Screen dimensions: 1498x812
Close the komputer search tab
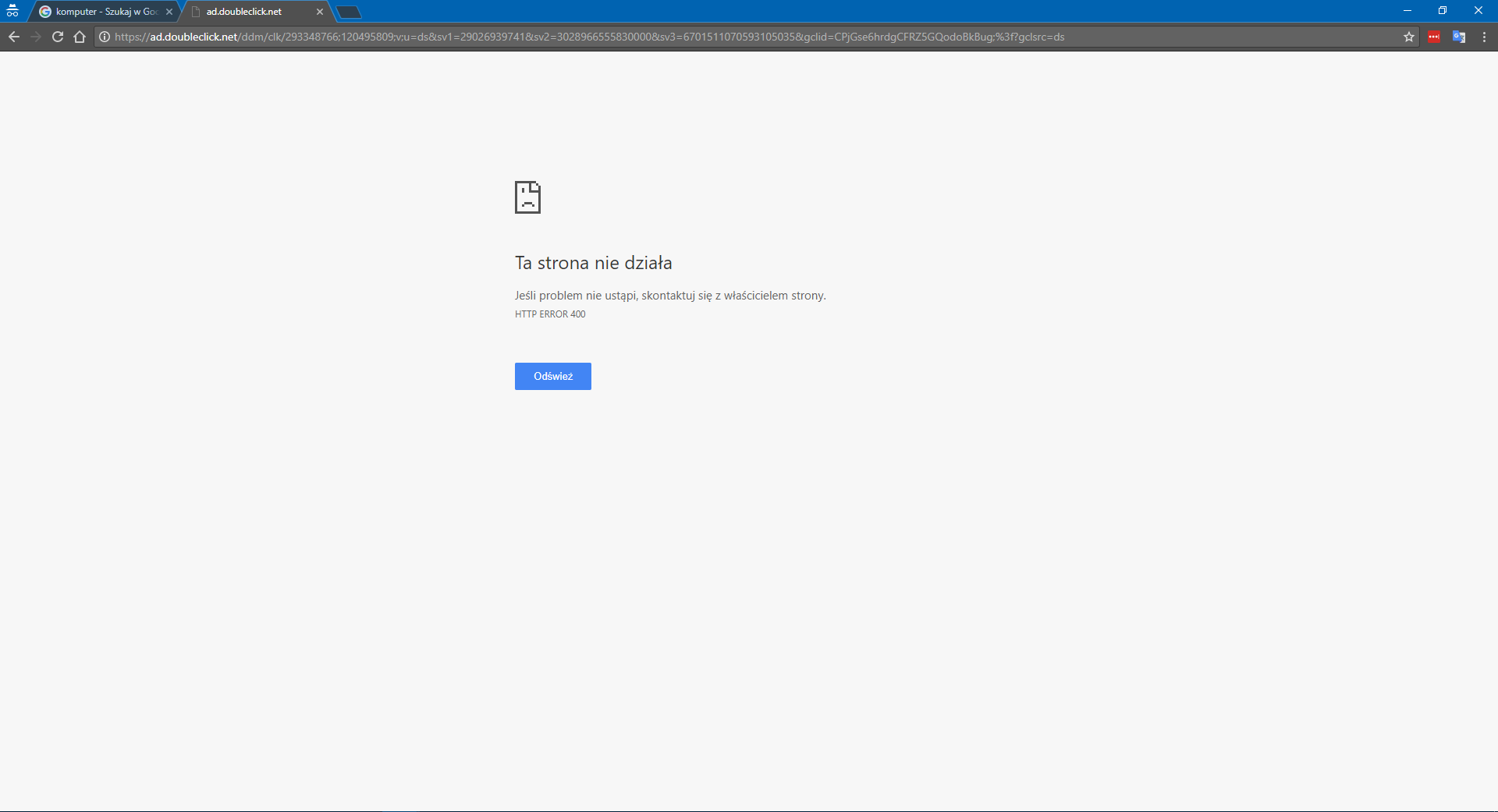(169, 11)
